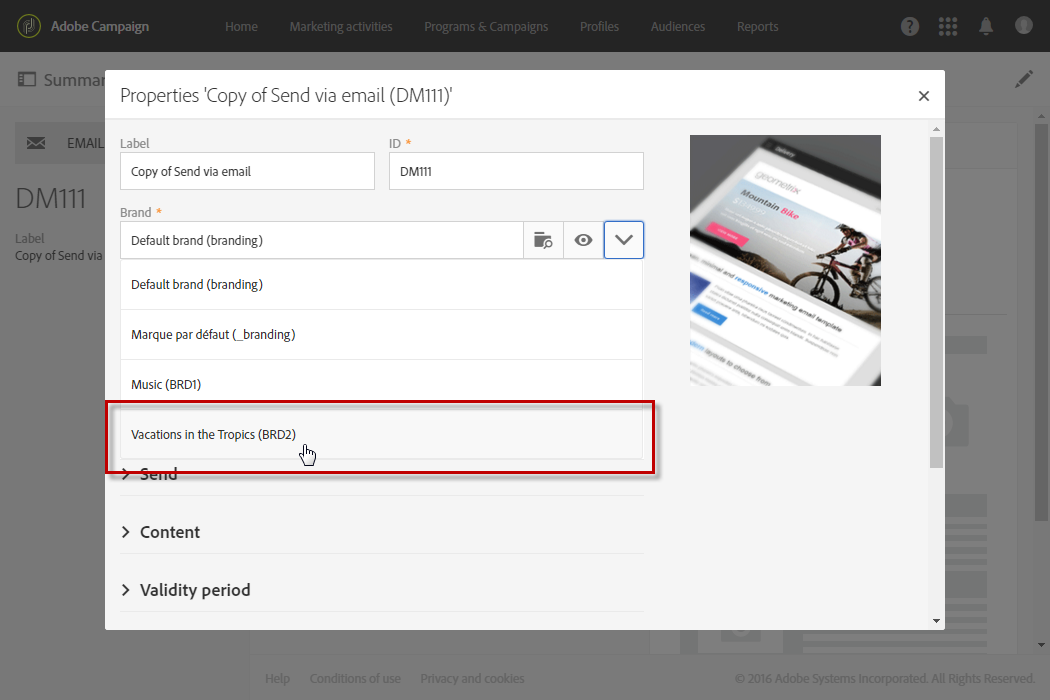The height and width of the screenshot is (700, 1050).
Task: Go to Home menu
Action: point(241,27)
